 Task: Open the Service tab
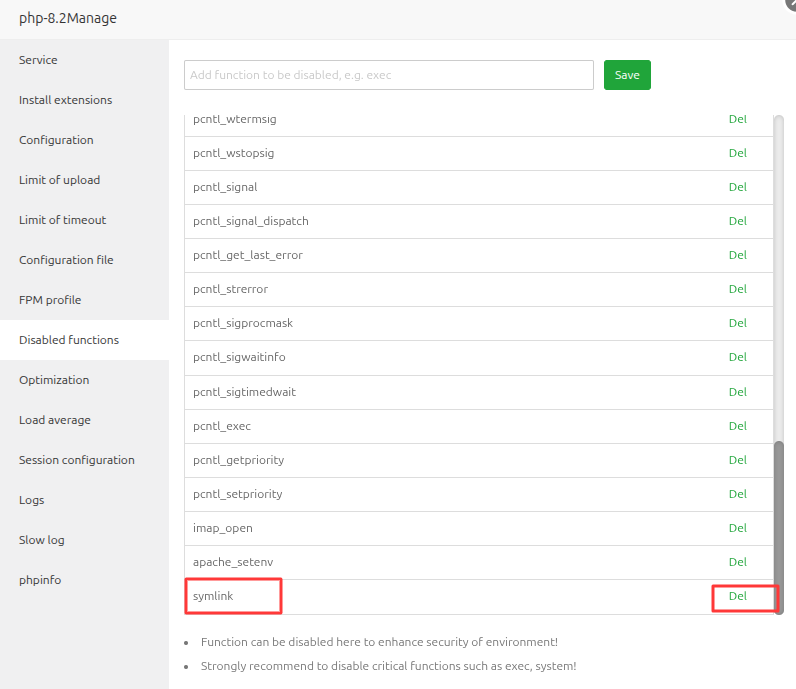(x=38, y=60)
